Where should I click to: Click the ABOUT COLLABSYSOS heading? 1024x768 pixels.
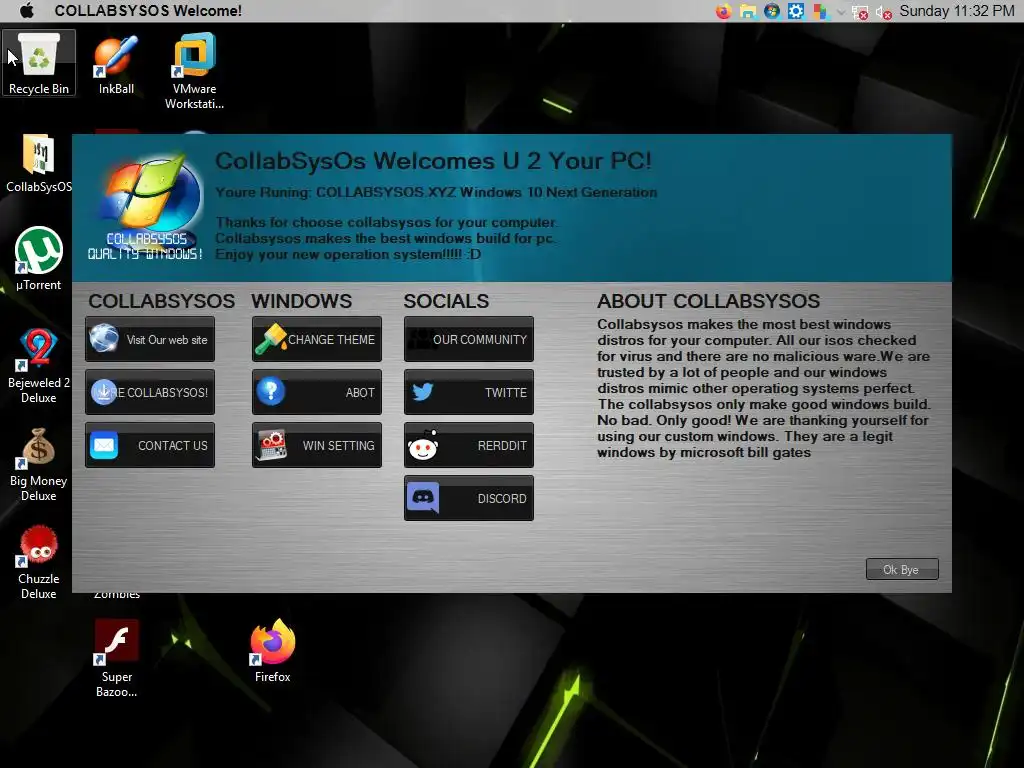click(709, 301)
